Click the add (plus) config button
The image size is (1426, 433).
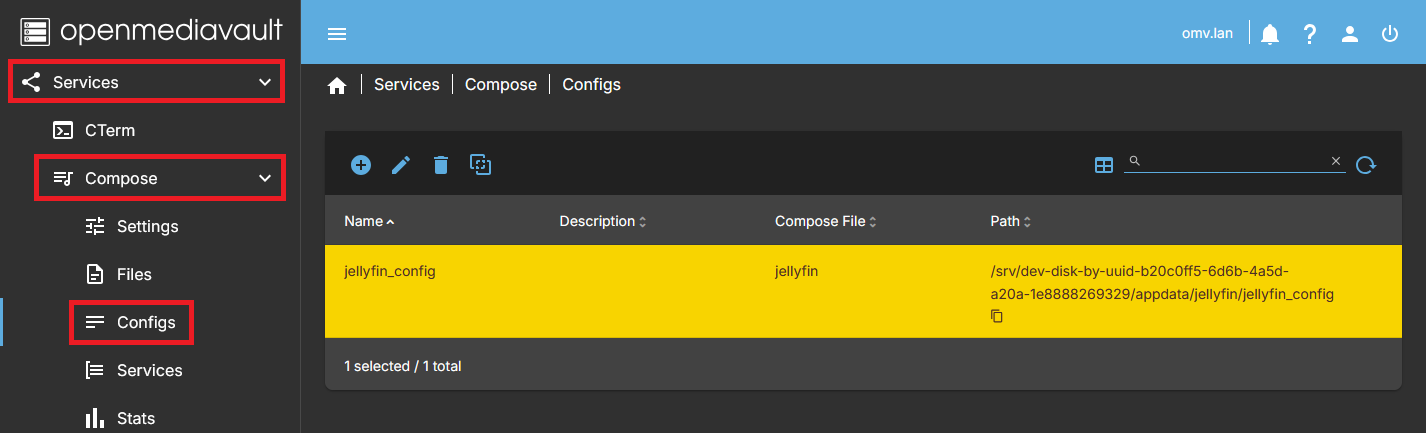[361, 165]
